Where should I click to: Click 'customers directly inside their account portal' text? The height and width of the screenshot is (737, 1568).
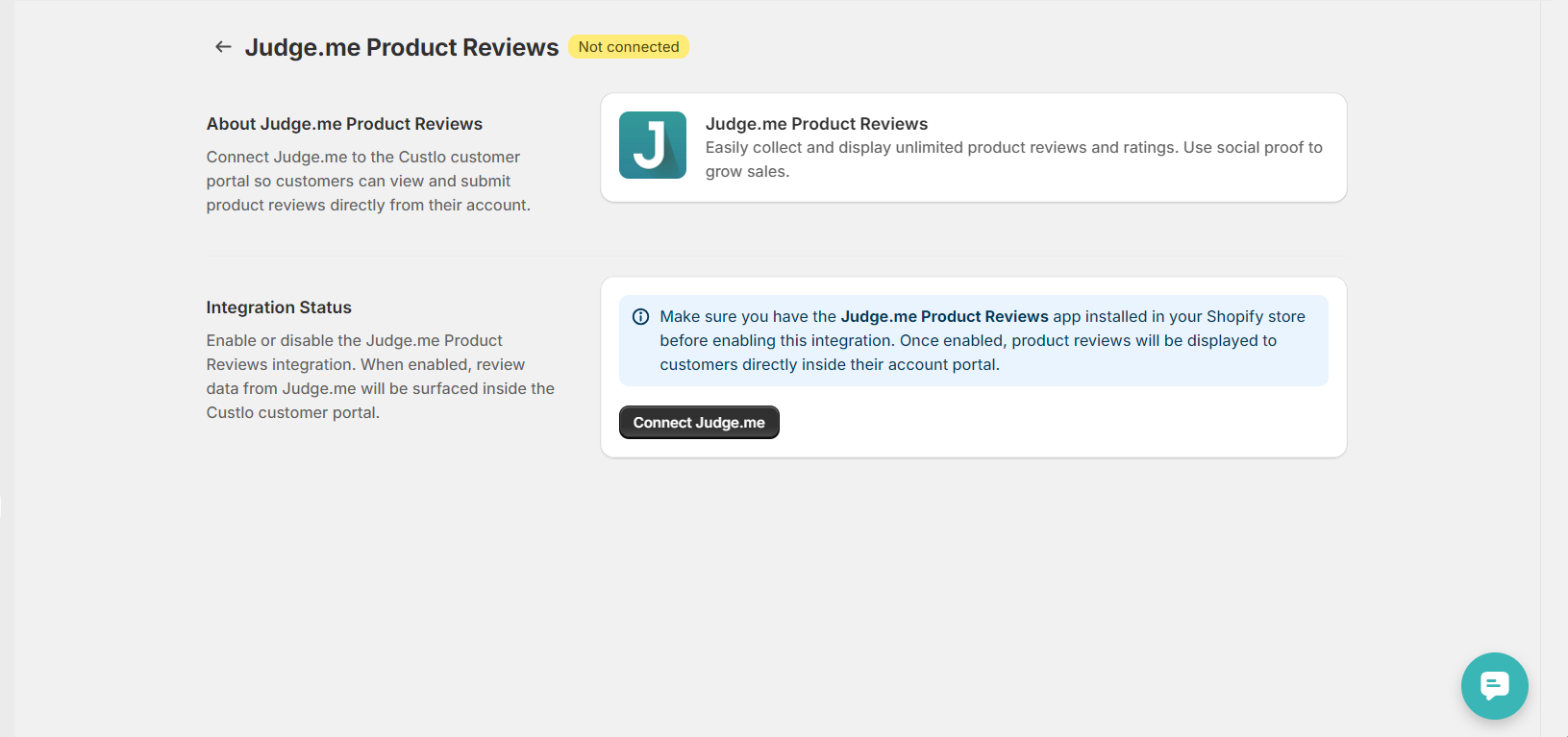click(830, 365)
